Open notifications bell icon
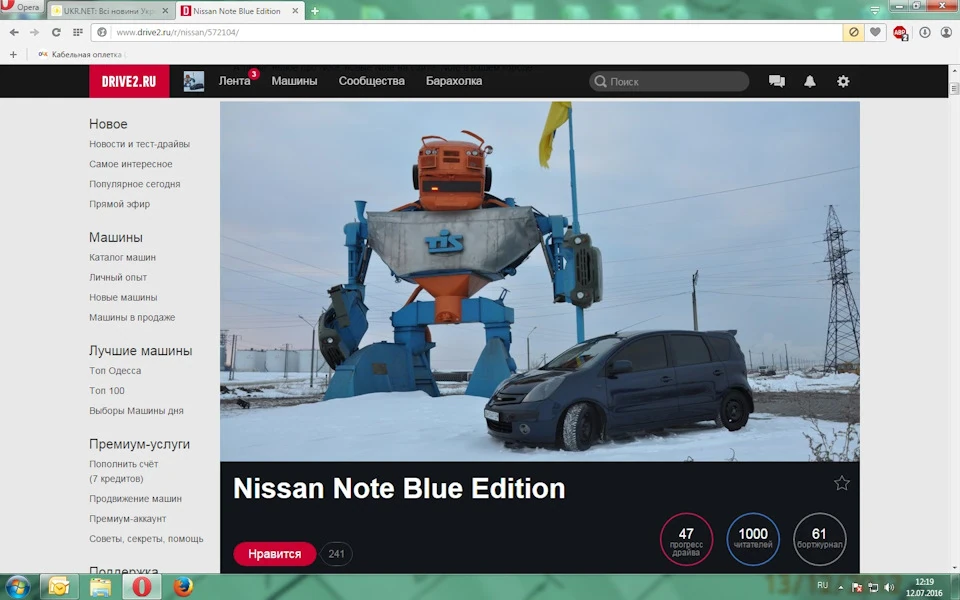 (x=809, y=81)
